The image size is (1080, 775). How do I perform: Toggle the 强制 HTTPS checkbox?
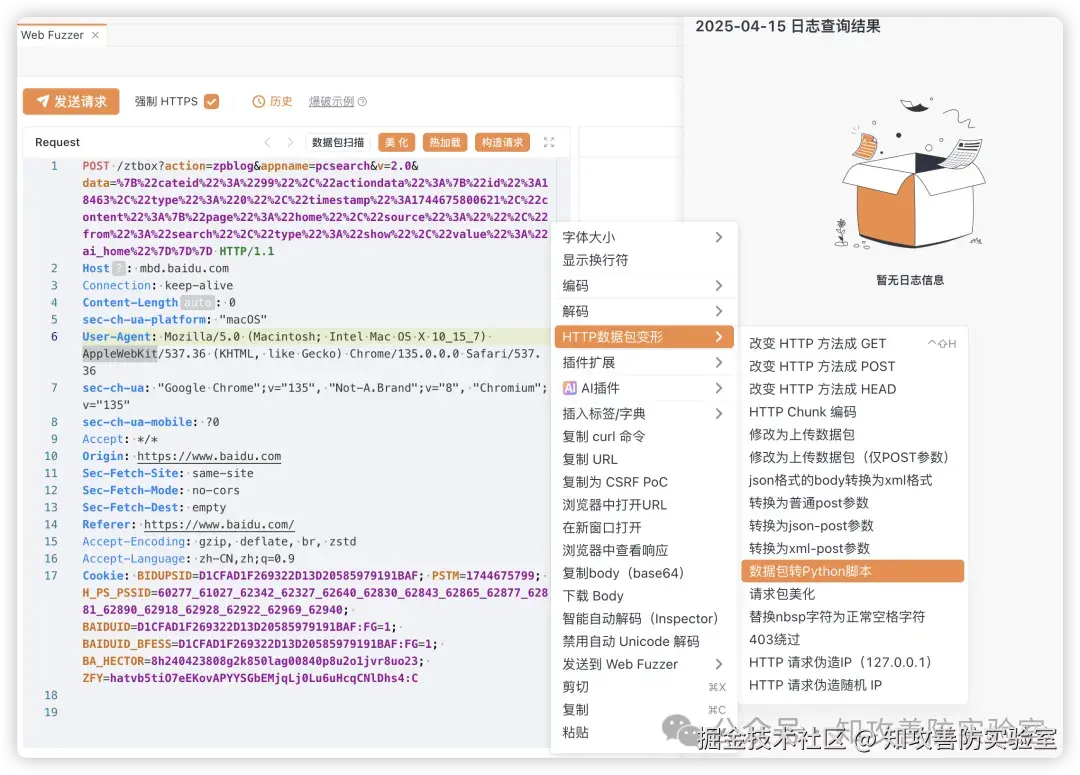(x=211, y=101)
